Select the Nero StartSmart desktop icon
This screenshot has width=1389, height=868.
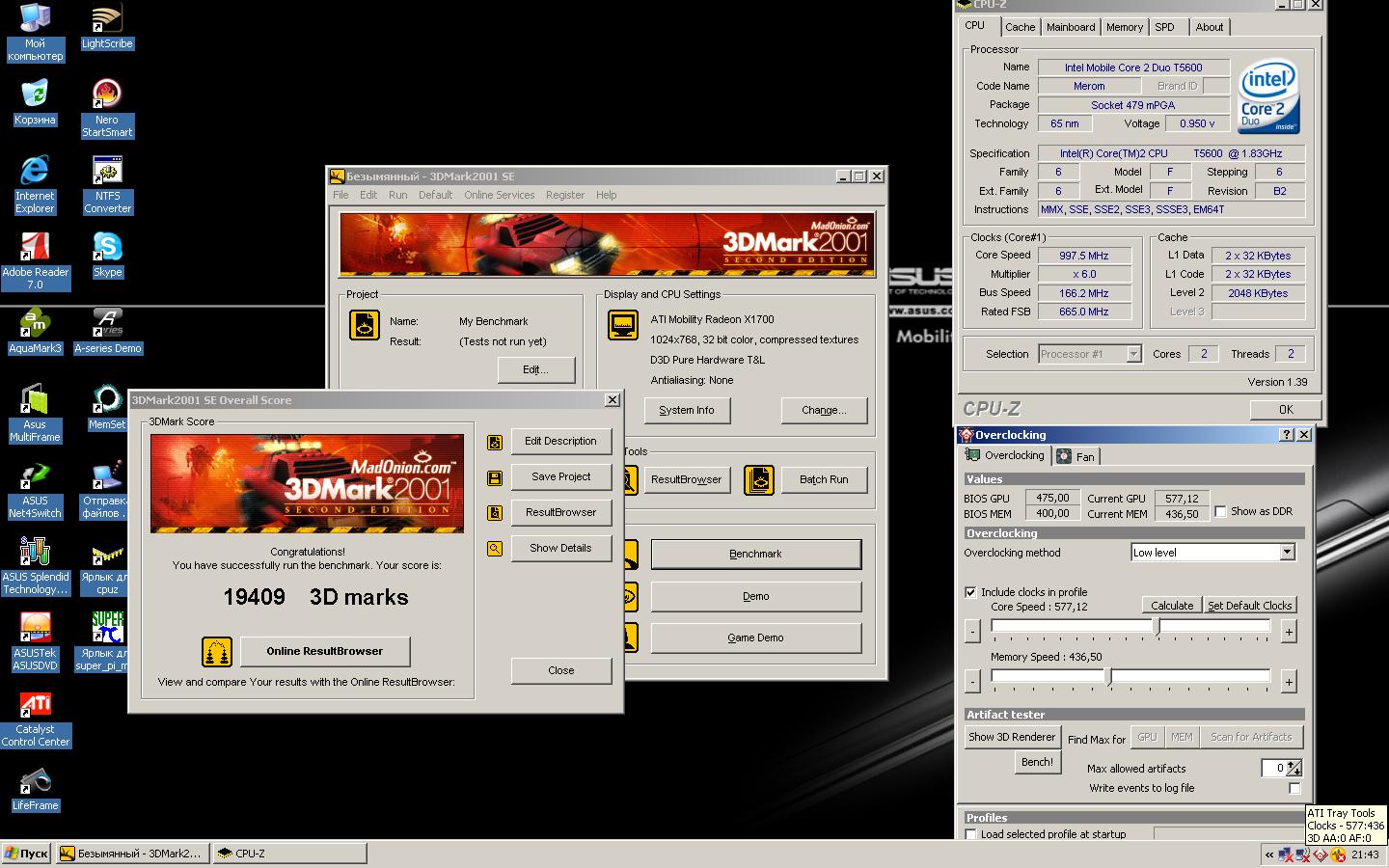(107, 109)
